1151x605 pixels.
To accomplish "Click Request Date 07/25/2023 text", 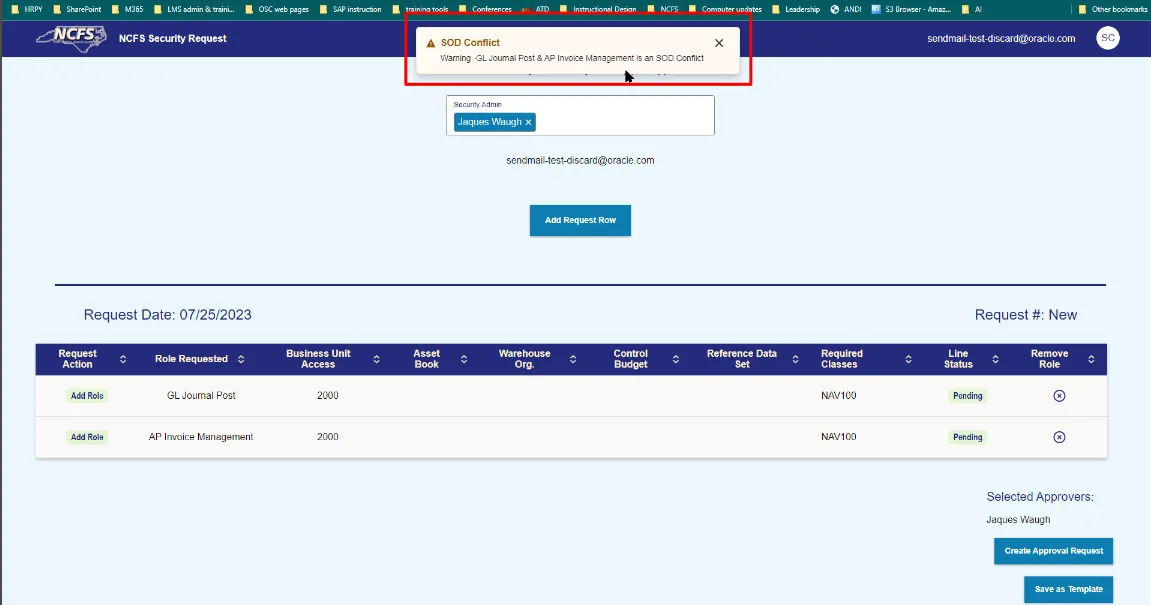I will pos(167,315).
